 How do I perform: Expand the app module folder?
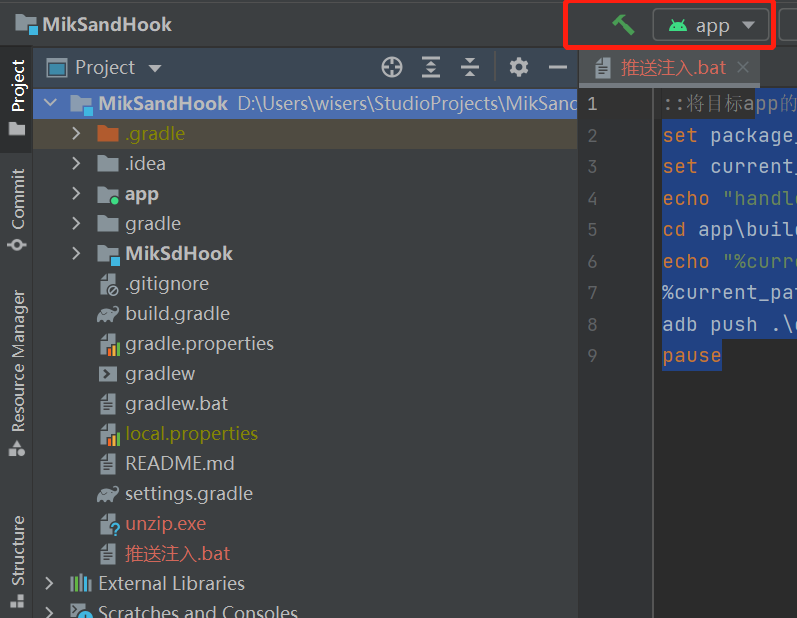click(x=76, y=193)
